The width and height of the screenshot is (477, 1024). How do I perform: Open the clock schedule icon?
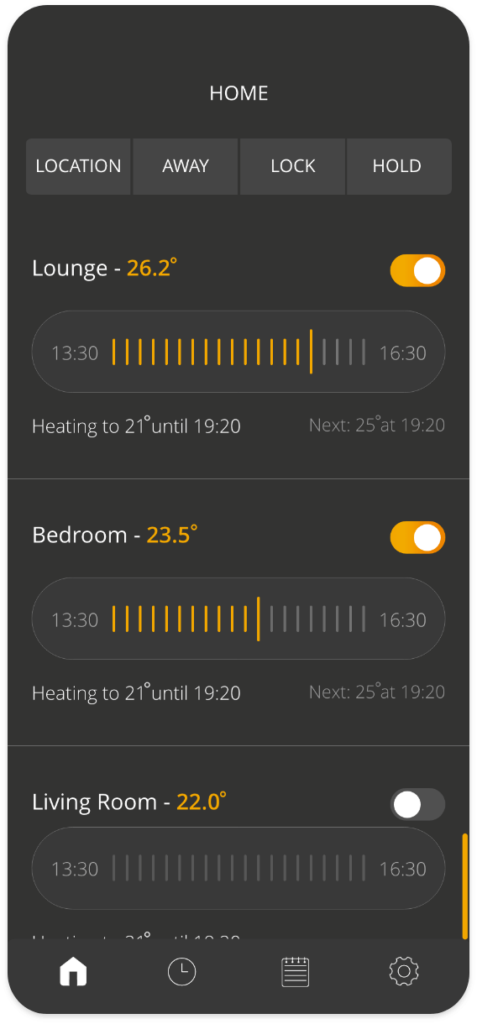pyautogui.click(x=182, y=972)
